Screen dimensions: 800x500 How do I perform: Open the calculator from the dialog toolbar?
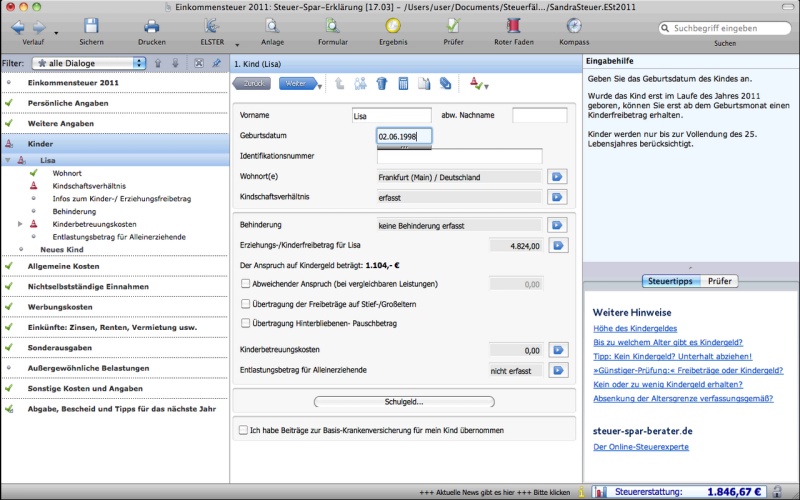tap(403, 84)
